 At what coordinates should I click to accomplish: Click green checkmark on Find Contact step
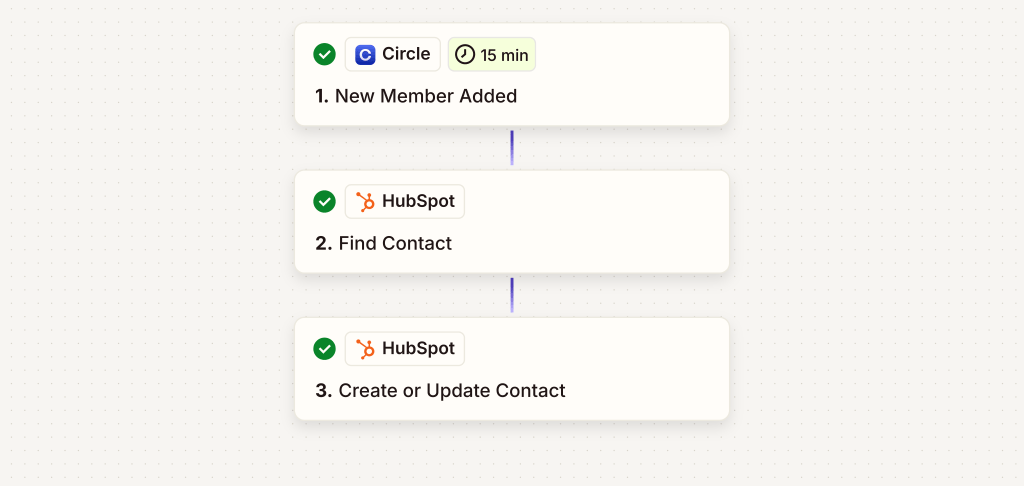[324, 202]
